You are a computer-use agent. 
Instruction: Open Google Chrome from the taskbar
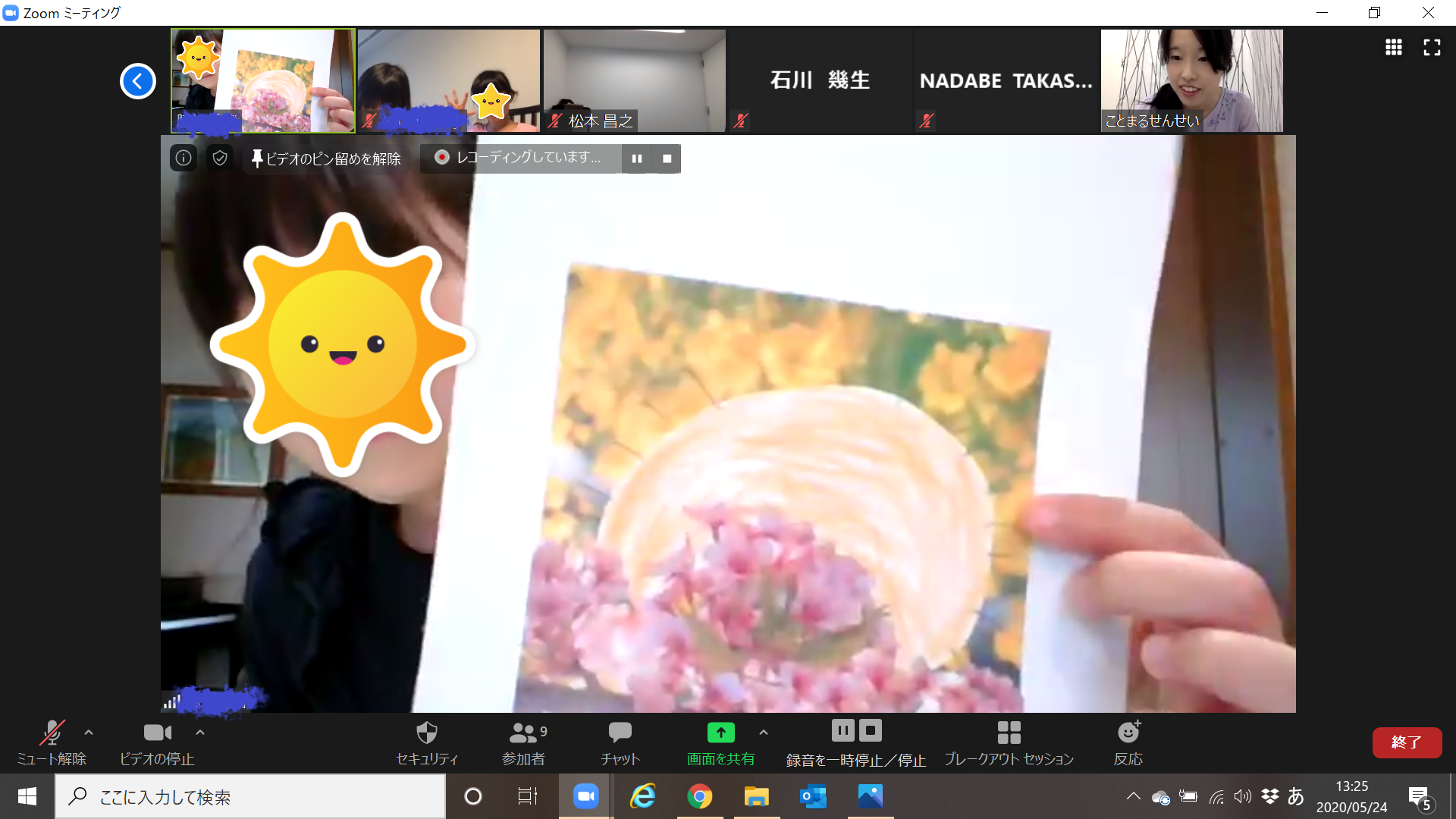[699, 796]
